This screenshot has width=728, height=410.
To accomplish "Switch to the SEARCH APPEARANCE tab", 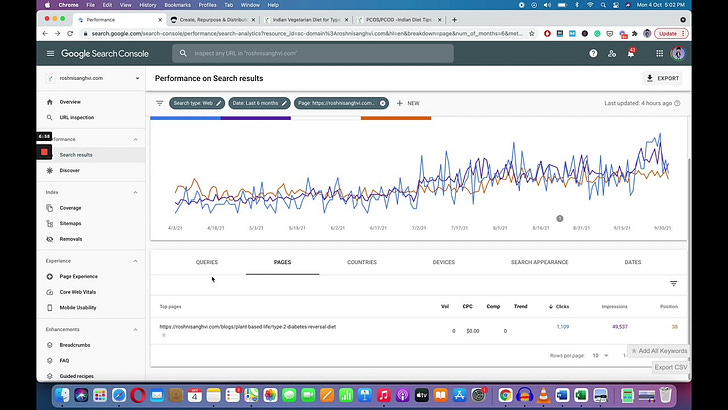I will [x=540, y=262].
